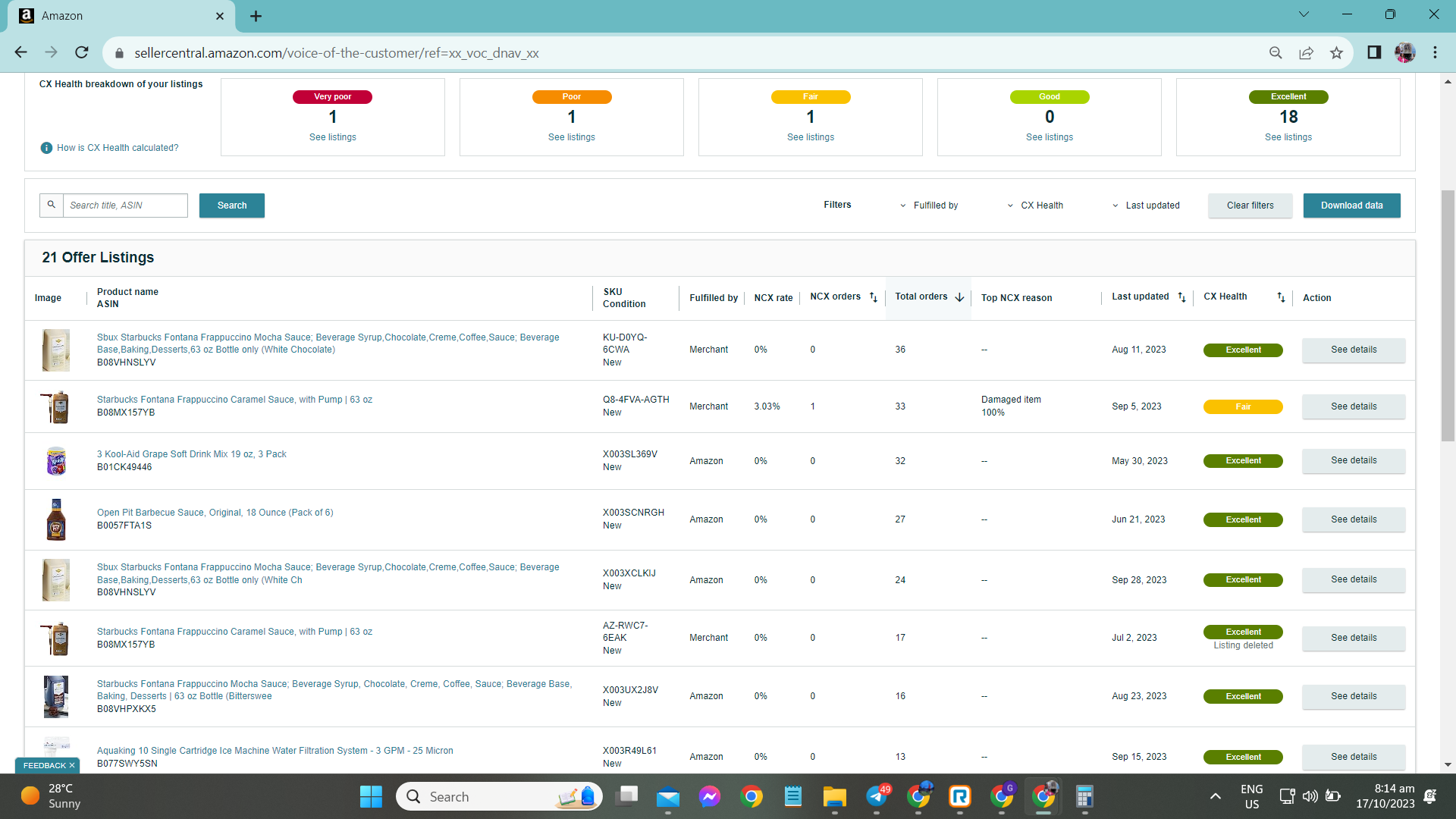See details for Open Pit Barbecue Sauce

click(1354, 519)
